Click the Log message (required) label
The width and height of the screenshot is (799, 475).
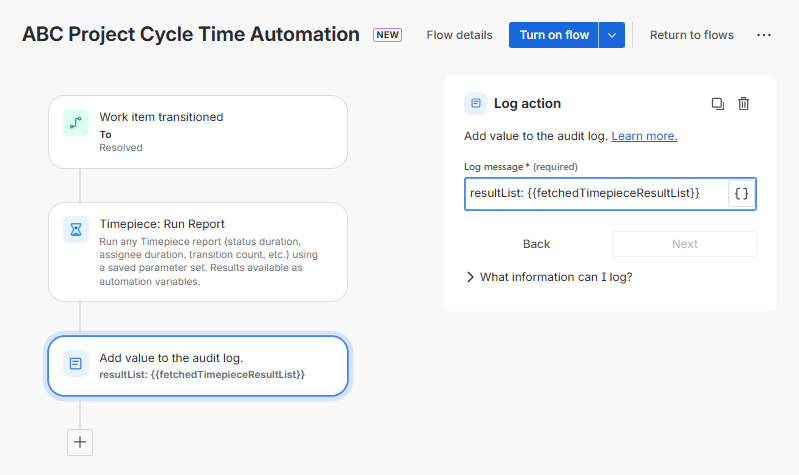coord(521,167)
